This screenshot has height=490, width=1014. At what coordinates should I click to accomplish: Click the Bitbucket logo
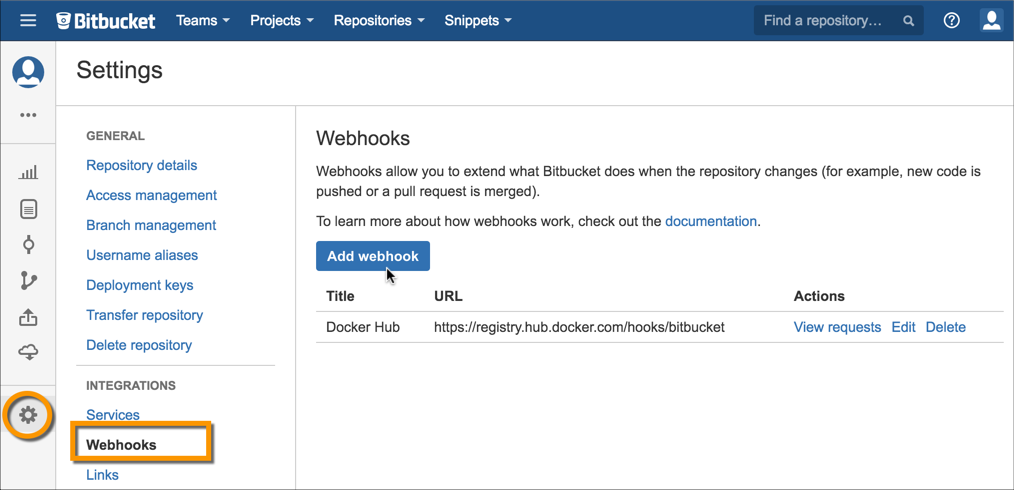(x=106, y=20)
